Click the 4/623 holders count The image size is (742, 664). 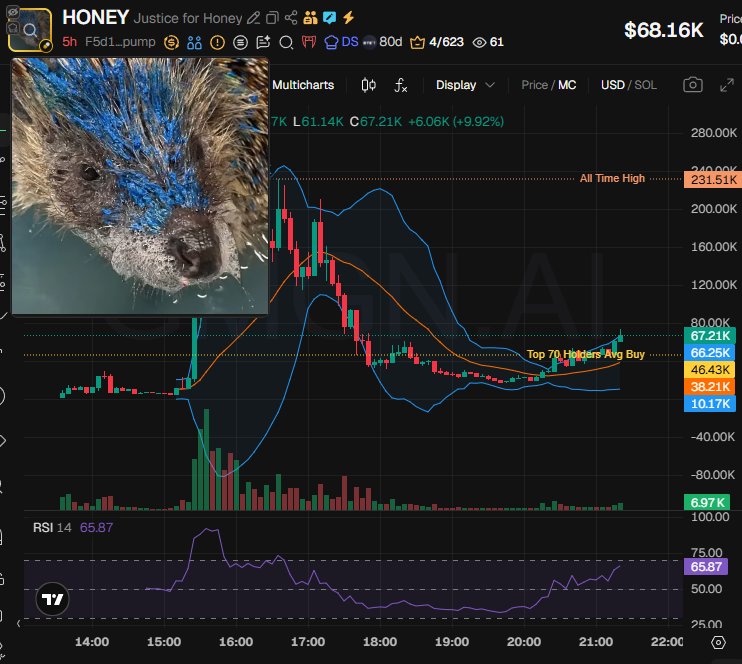[446, 42]
